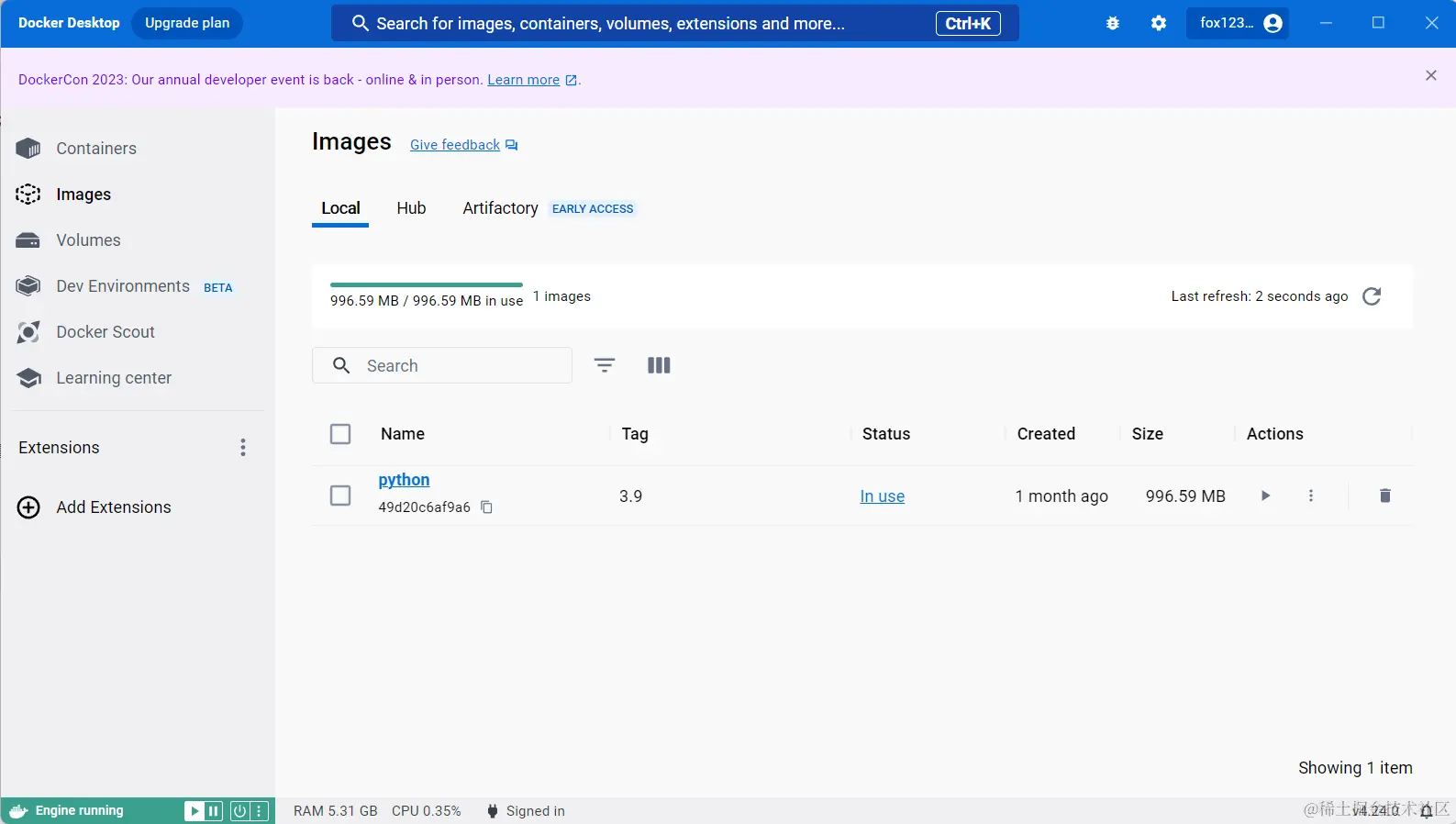Open settings gear in title bar
The image size is (1456, 824).
(1159, 24)
